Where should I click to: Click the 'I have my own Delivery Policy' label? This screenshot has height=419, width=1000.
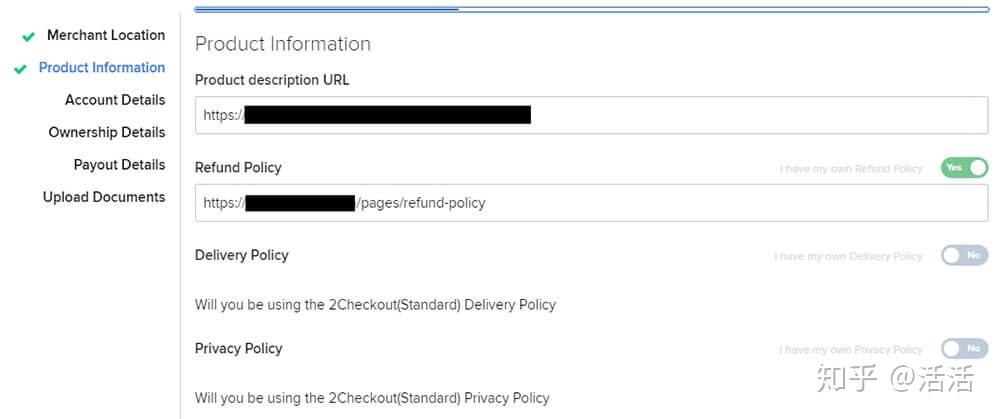click(848, 257)
